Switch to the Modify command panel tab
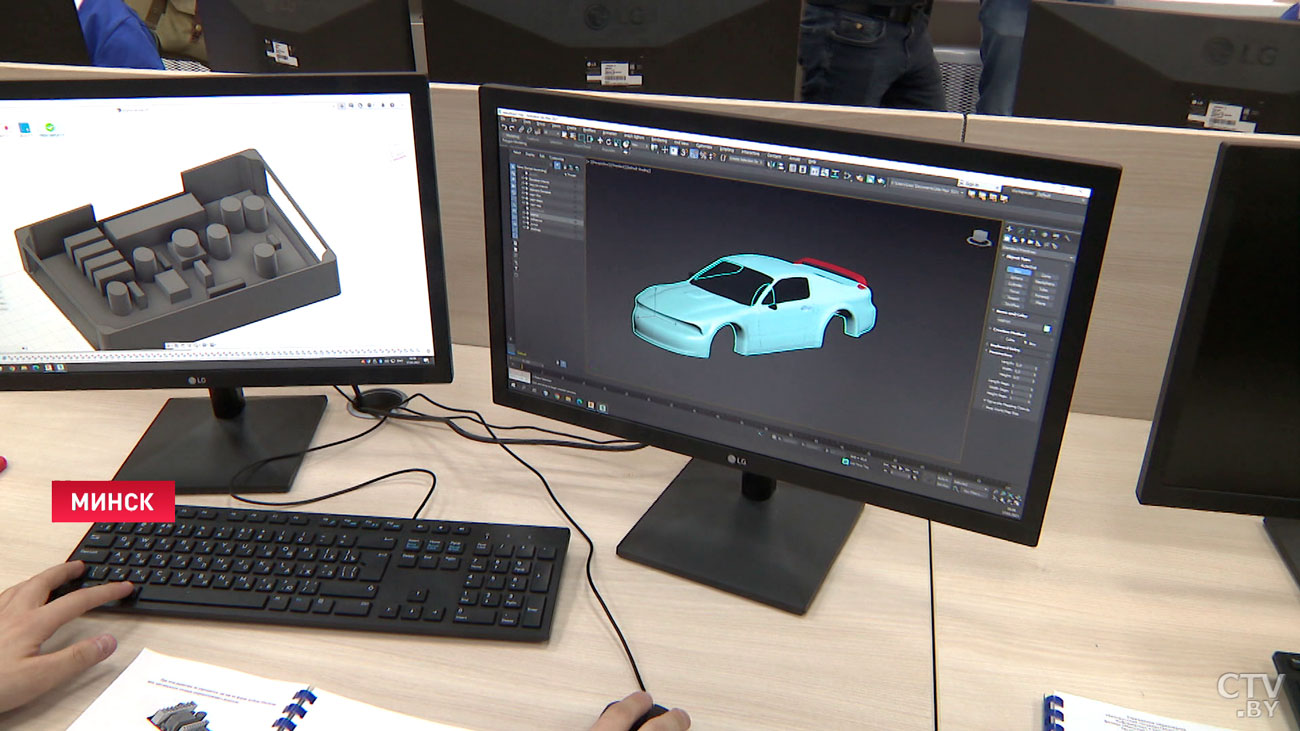 (1021, 230)
